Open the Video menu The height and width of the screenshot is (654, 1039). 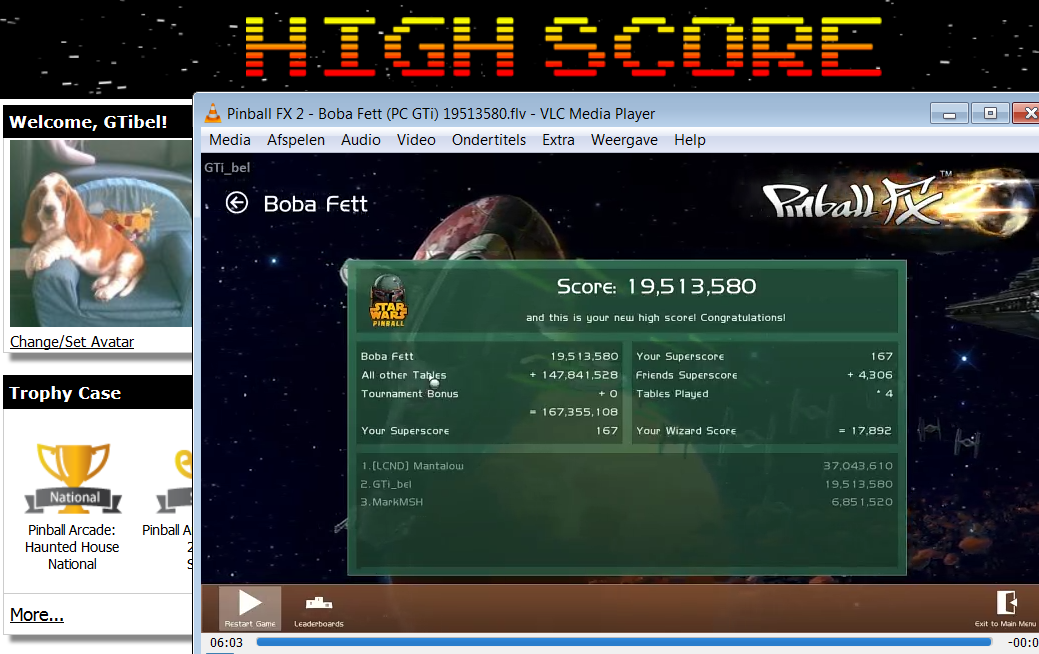pyautogui.click(x=416, y=140)
